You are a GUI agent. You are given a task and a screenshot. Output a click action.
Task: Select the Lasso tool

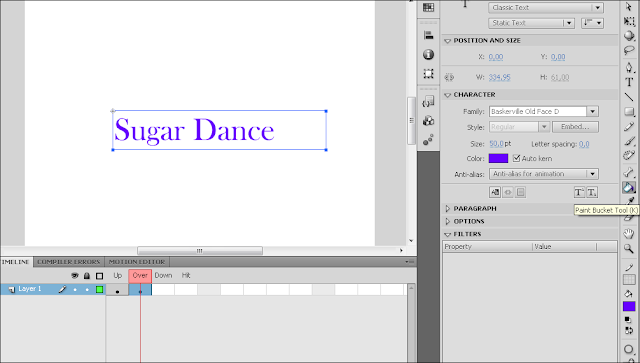(629, 51)
